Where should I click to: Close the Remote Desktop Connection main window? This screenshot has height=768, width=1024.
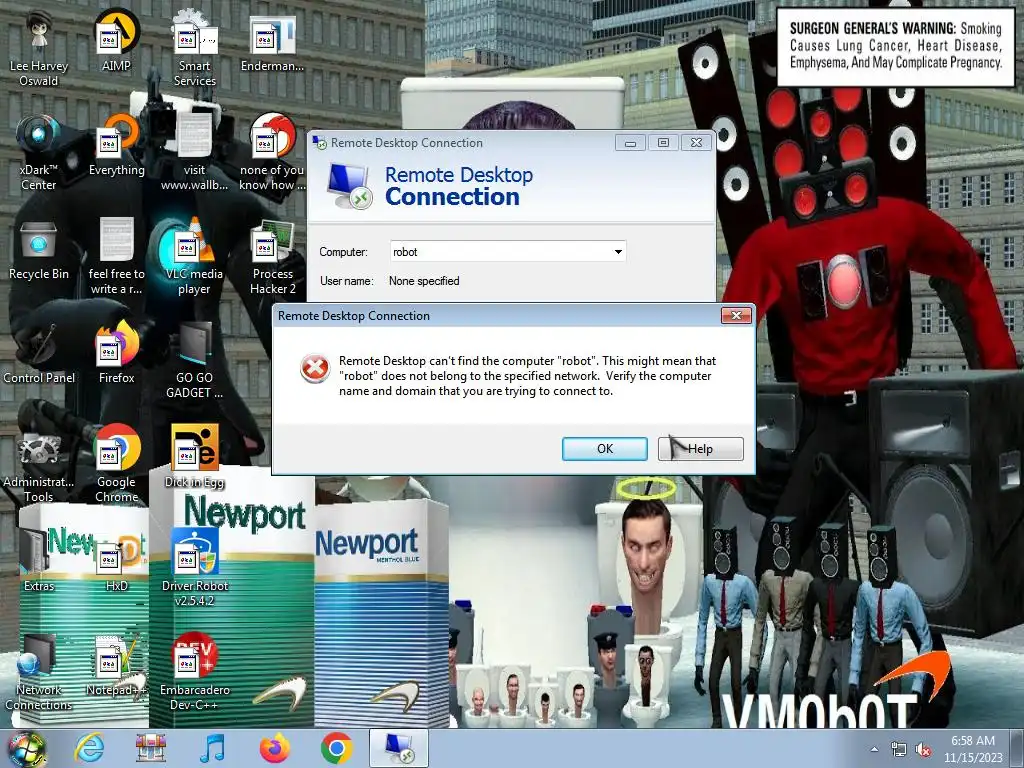(696, 142)
